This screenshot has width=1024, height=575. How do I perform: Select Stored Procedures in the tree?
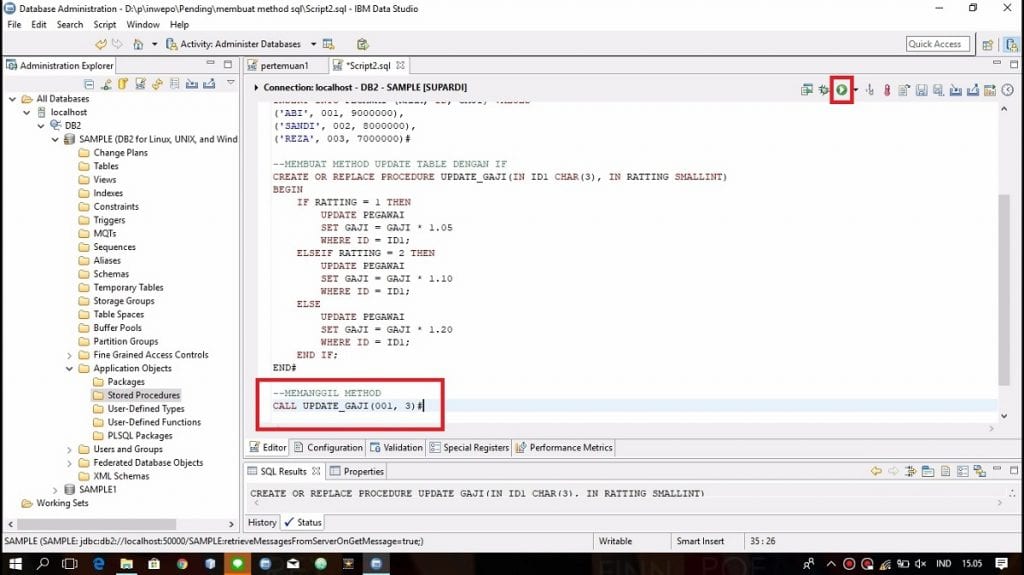[143, 395]
